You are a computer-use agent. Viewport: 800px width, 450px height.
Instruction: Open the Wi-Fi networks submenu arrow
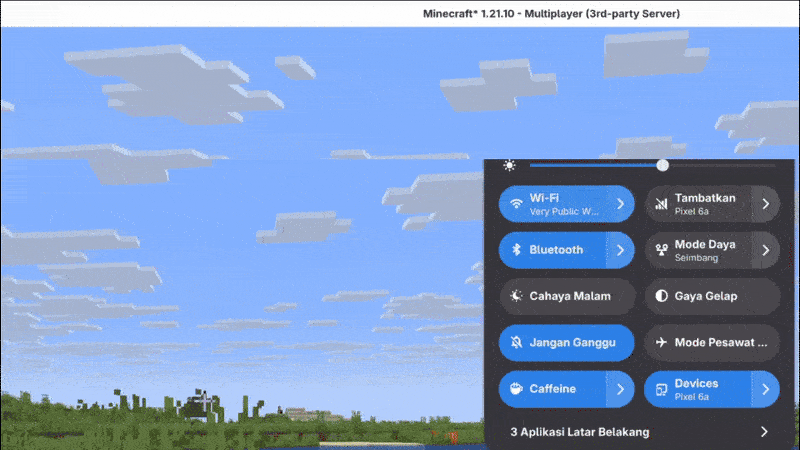click(620, 204)
